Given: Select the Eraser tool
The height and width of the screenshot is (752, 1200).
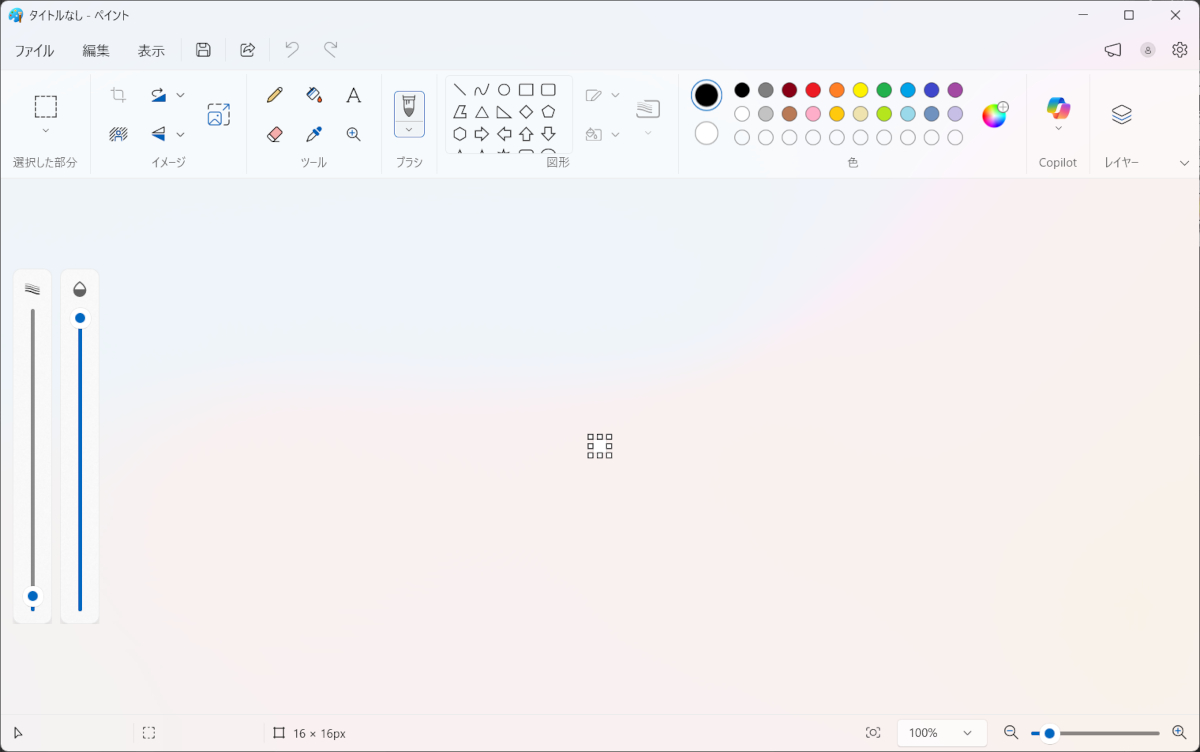Looking at the screenshot, I should (x=275, y=134).
